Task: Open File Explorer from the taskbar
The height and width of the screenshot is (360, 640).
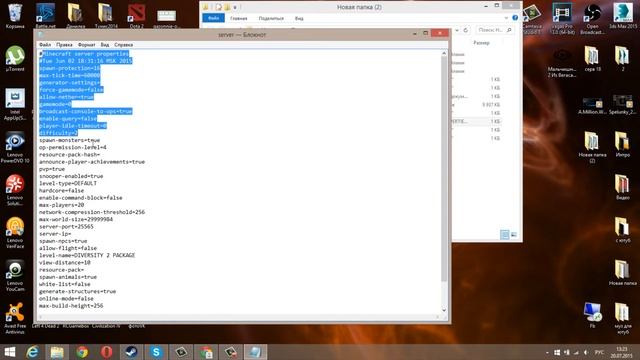Action: (57, 352)
